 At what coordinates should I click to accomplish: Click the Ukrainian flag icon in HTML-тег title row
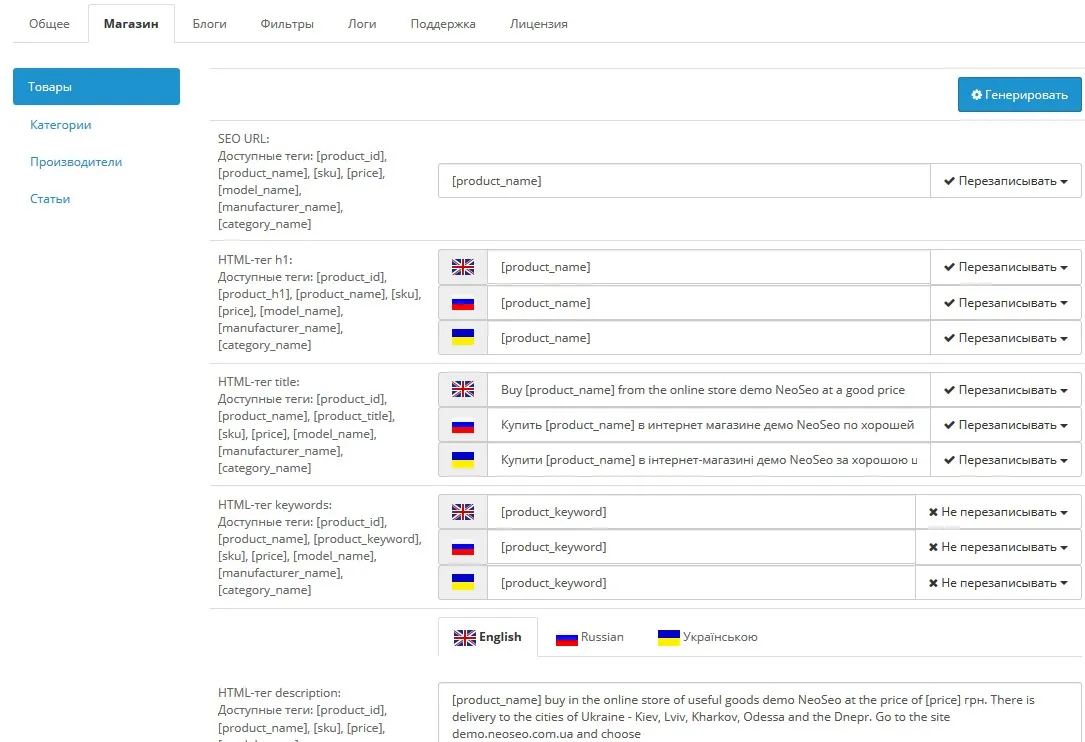point(463,460)
